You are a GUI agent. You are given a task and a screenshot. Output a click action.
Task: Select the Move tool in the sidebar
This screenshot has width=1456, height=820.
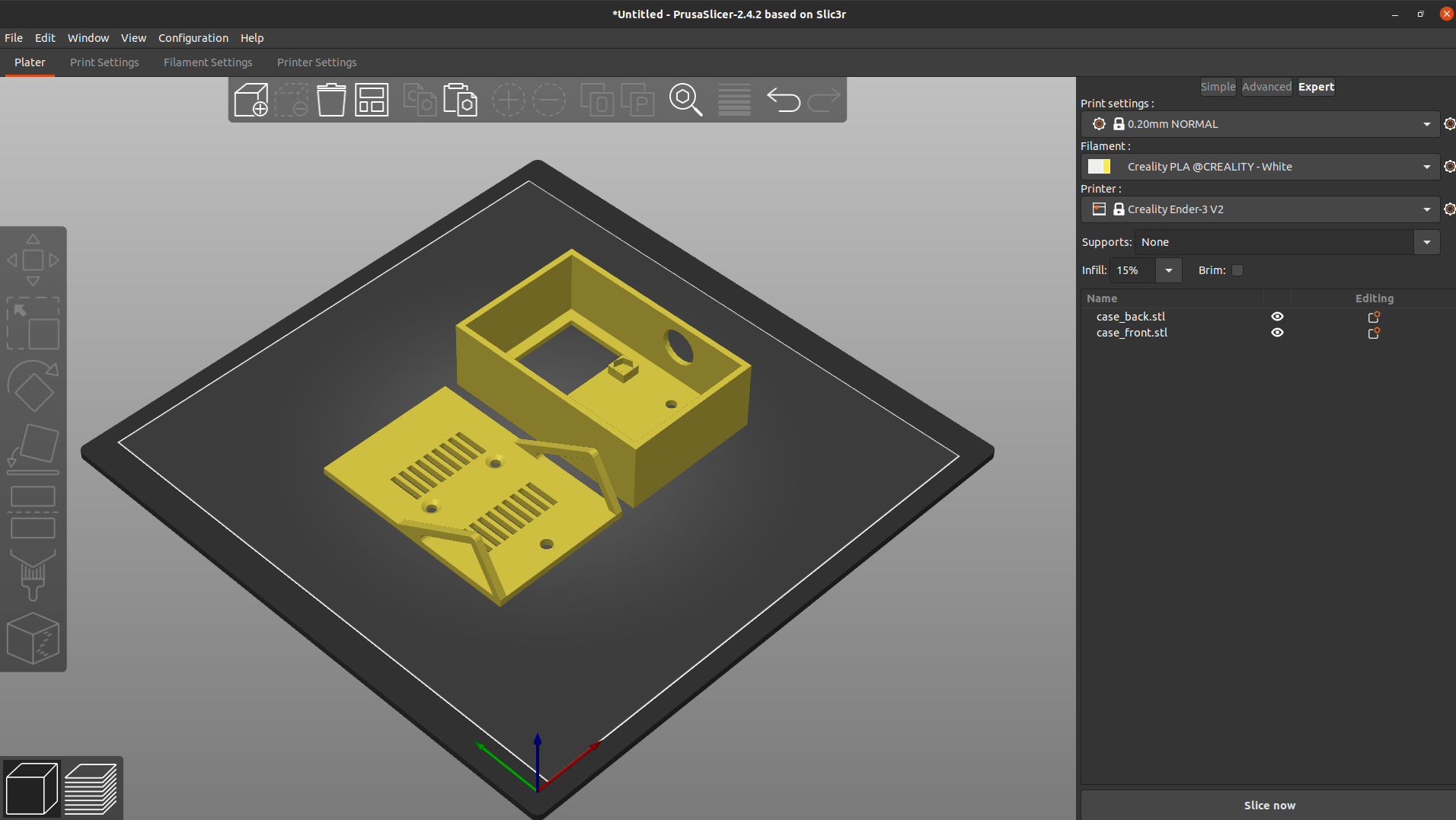pos(34,259)
